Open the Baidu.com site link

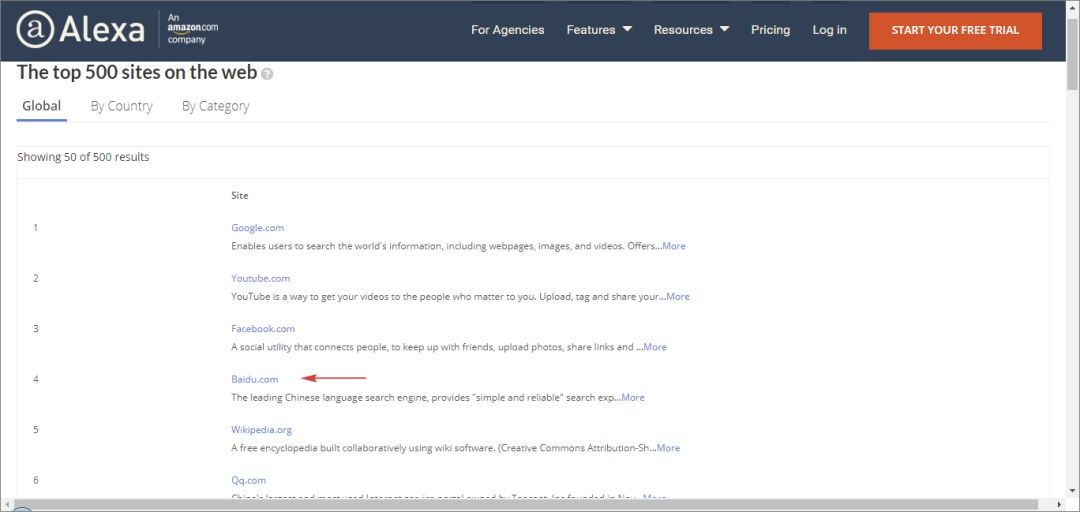255,379
